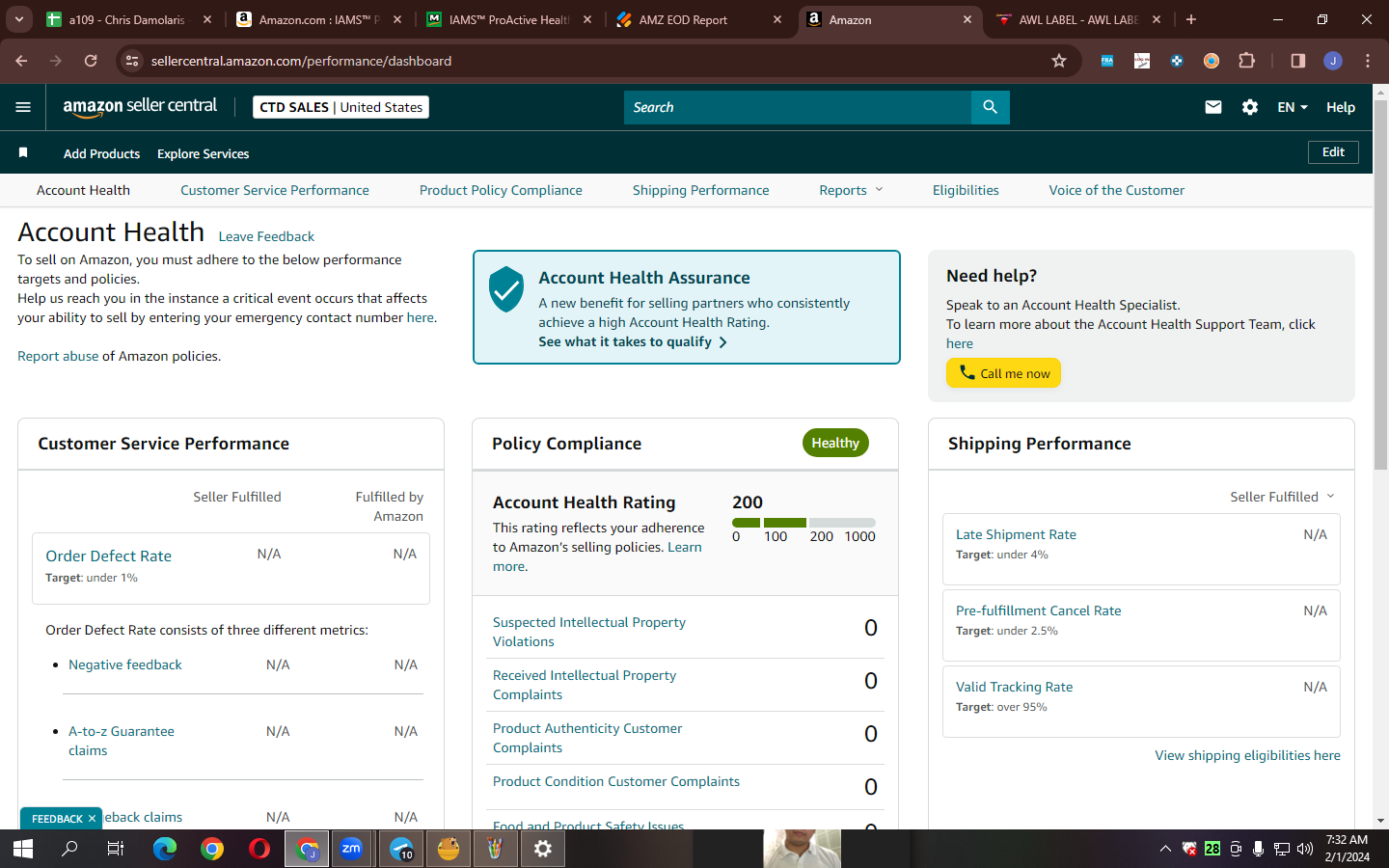The height and width of the screenshot is (868, 1389).
Task: Click the browser address bar URL
Action: coord(301,61)
